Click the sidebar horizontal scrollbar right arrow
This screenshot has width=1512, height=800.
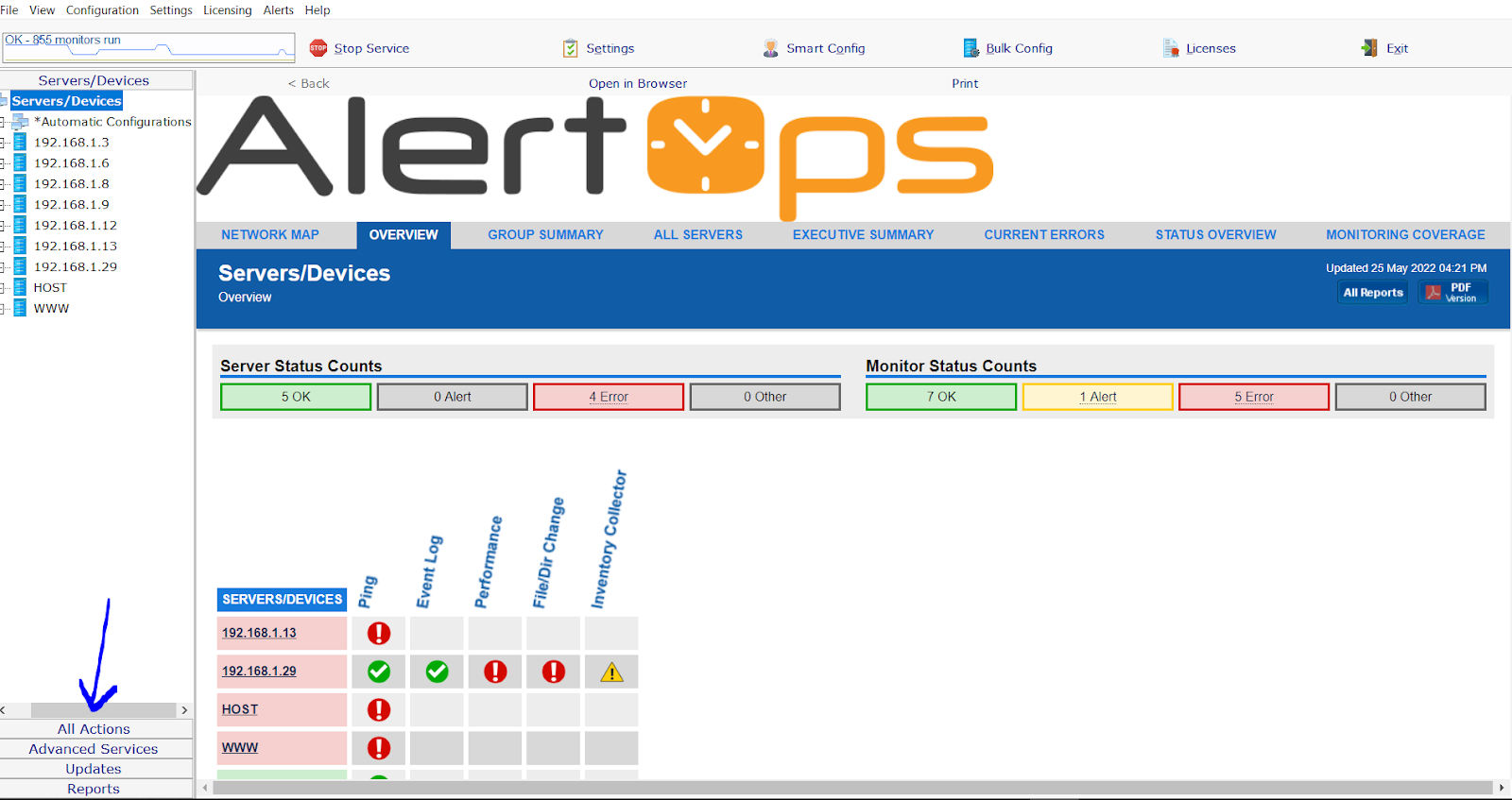[184, 710]
